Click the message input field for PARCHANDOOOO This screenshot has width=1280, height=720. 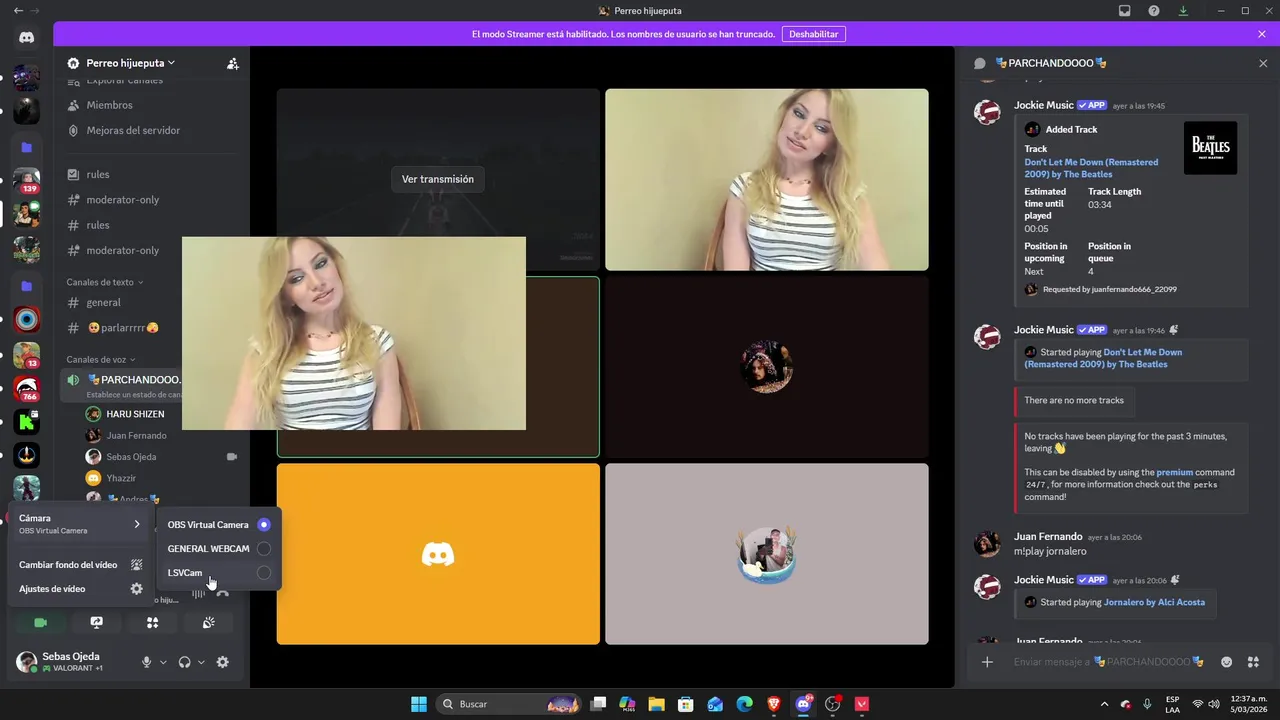(1109, 662)
